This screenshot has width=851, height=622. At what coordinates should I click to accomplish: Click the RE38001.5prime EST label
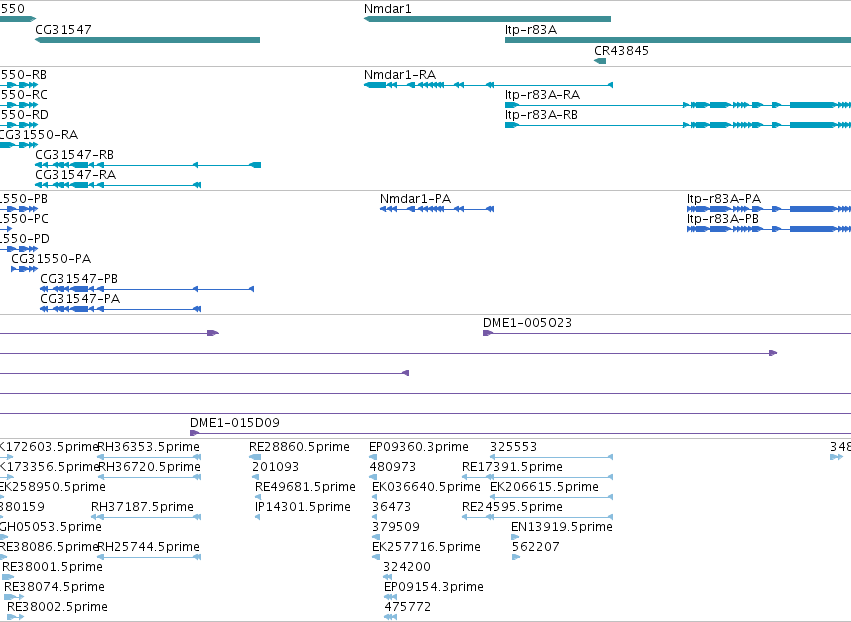click(52, 567)
